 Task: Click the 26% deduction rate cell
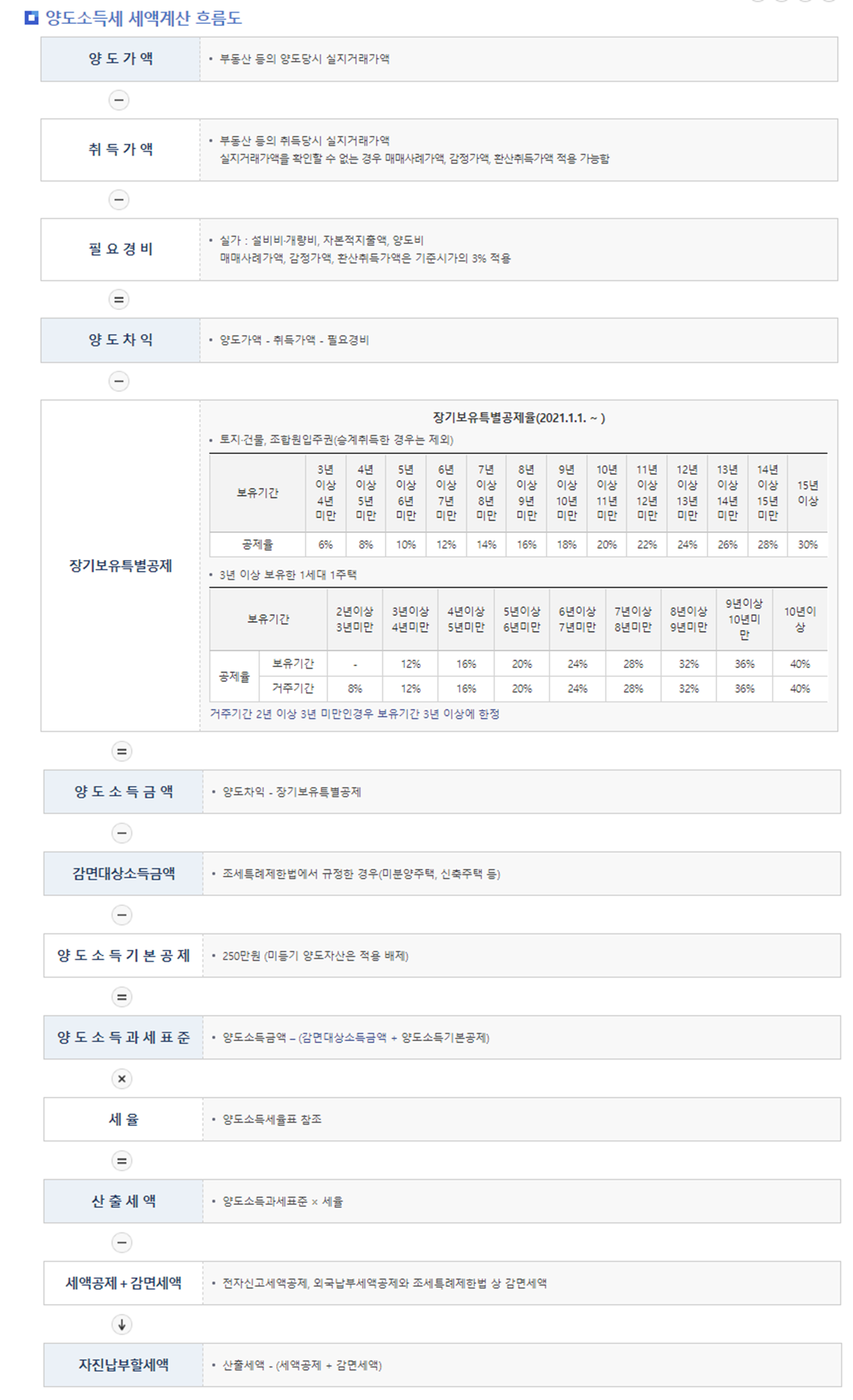coord(727,544)
